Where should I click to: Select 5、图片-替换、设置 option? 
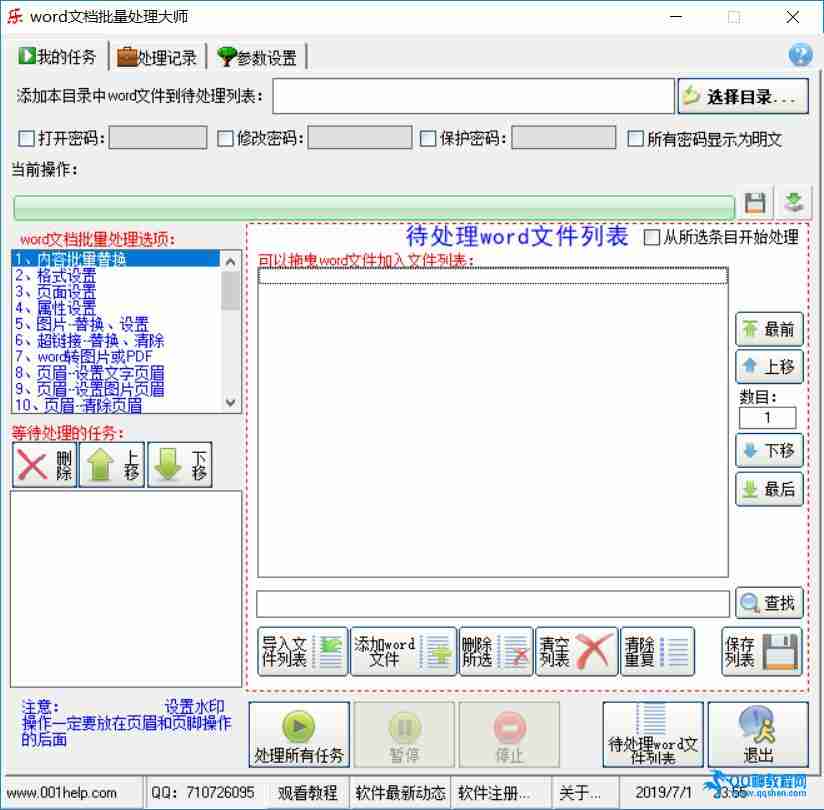(x=115, y=324)
